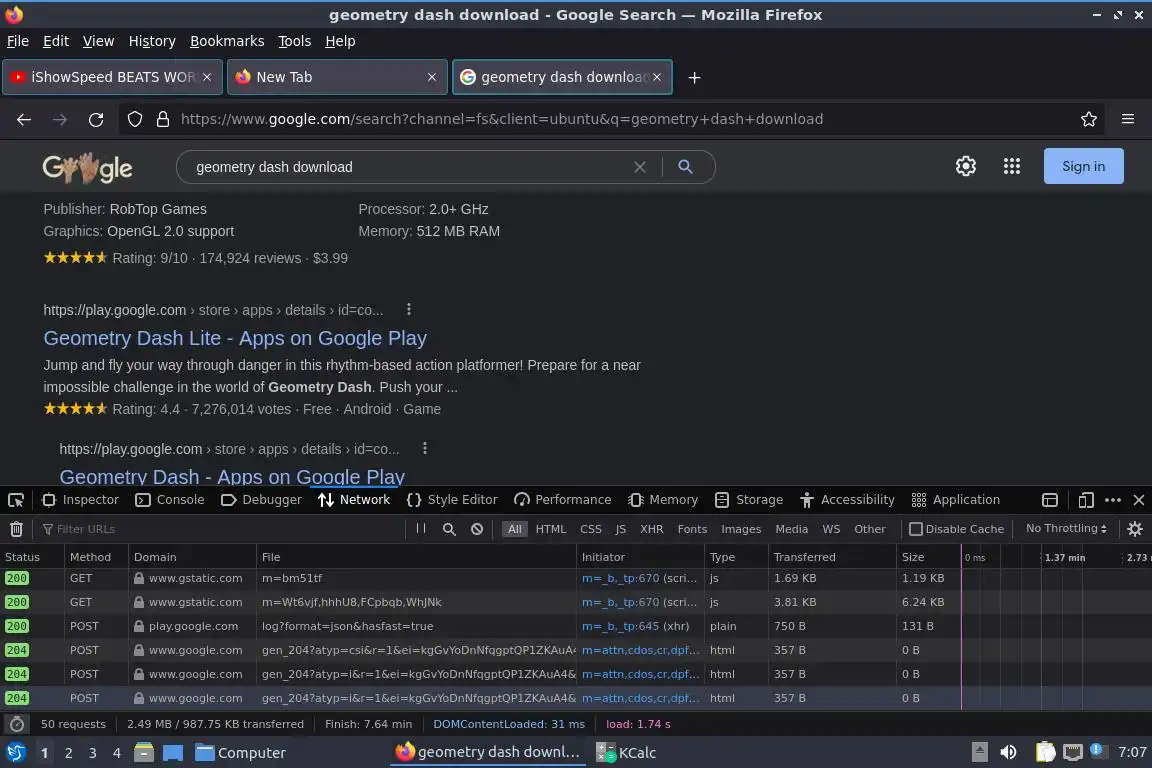This screenshot has width=1152, height=768.
Task: Open the Style Editor panel
Action: pos(452,500)
